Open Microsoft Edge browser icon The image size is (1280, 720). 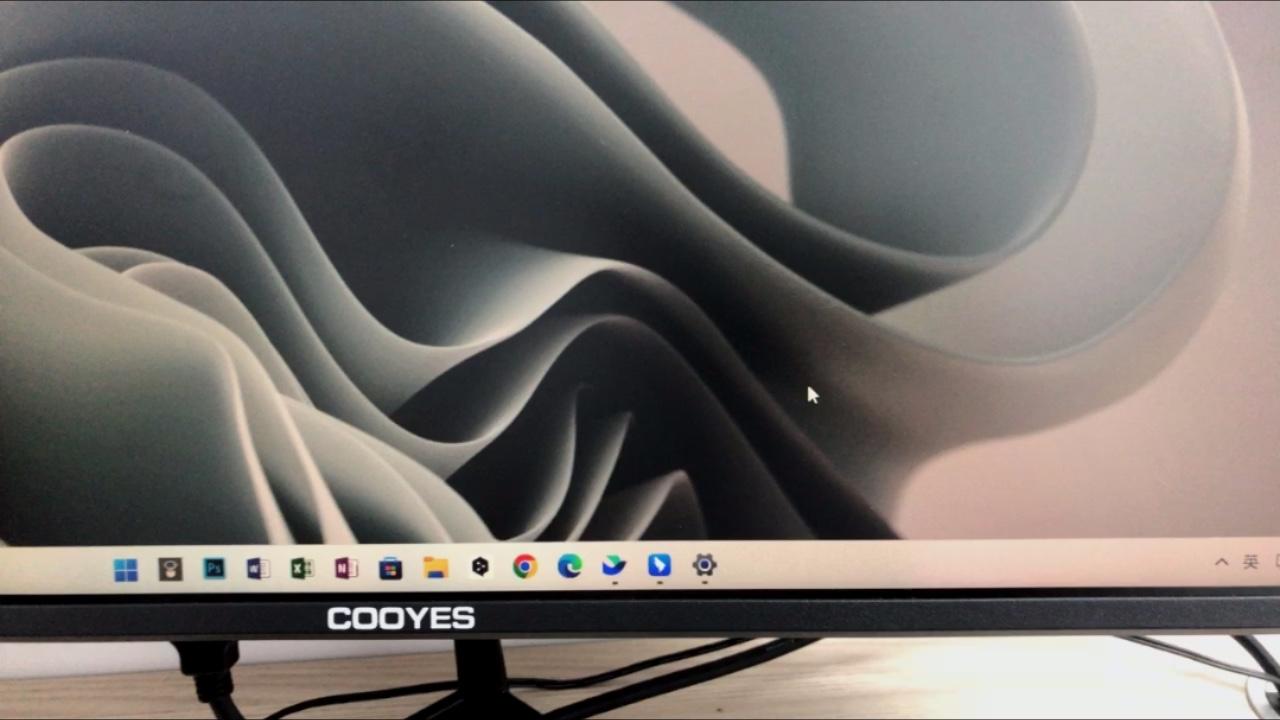coord(570,567)
